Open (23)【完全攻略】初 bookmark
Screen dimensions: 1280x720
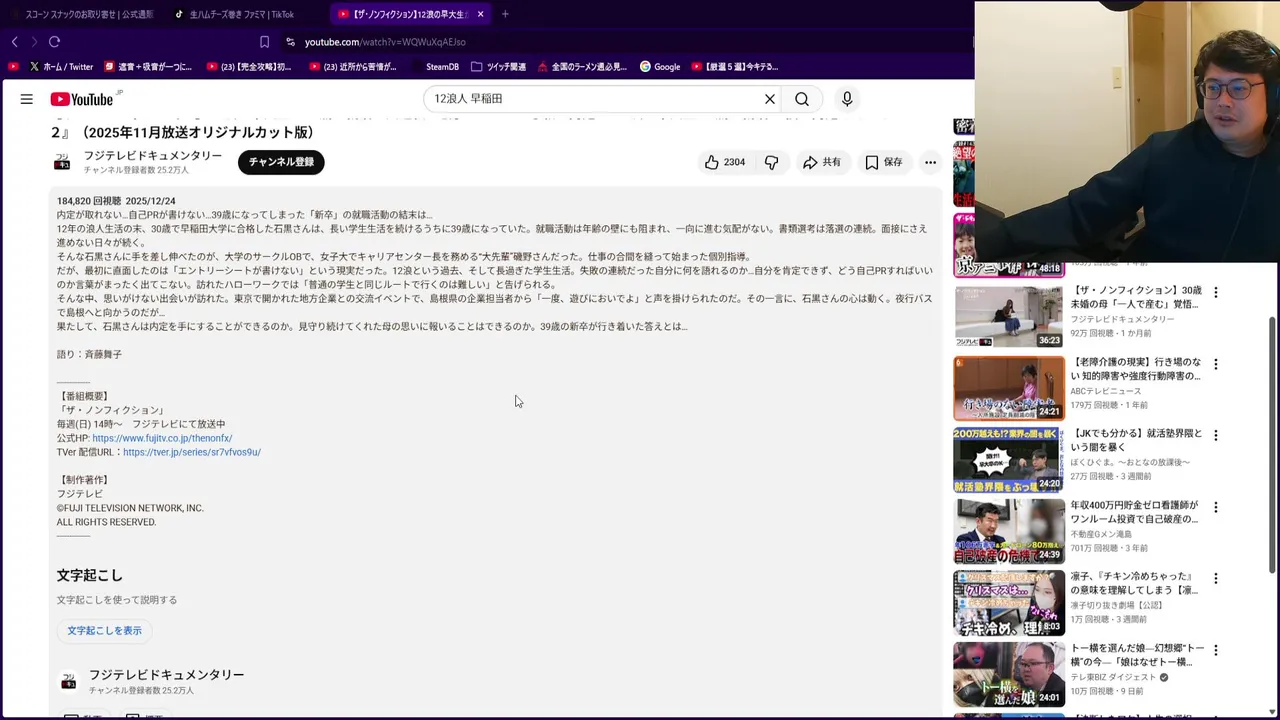(249, 67)
